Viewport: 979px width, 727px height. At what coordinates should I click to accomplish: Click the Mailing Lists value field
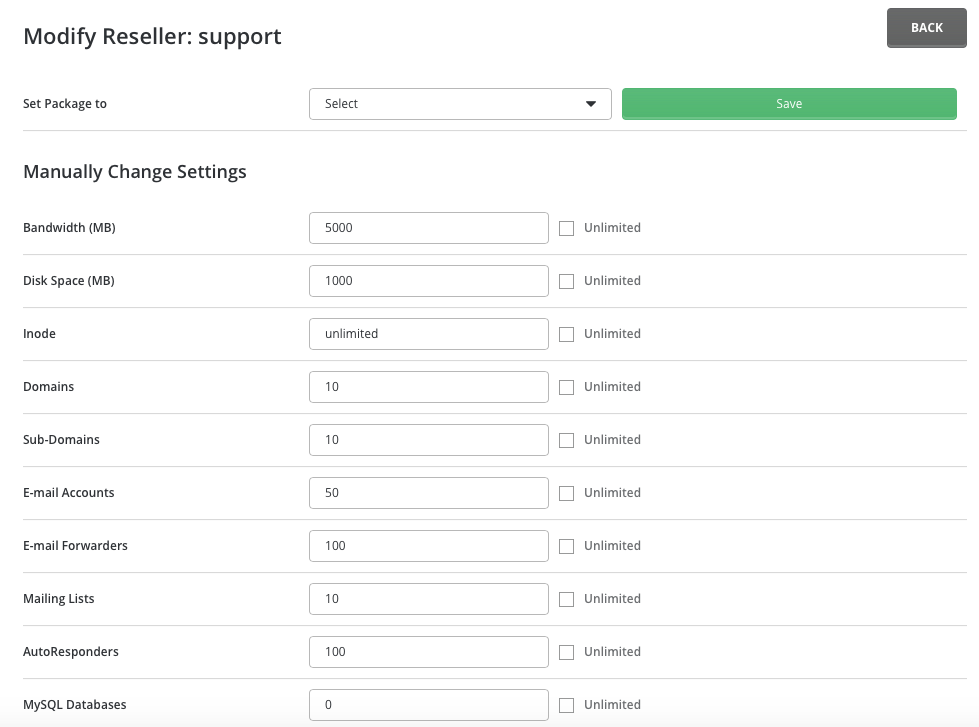click(429, 599)
